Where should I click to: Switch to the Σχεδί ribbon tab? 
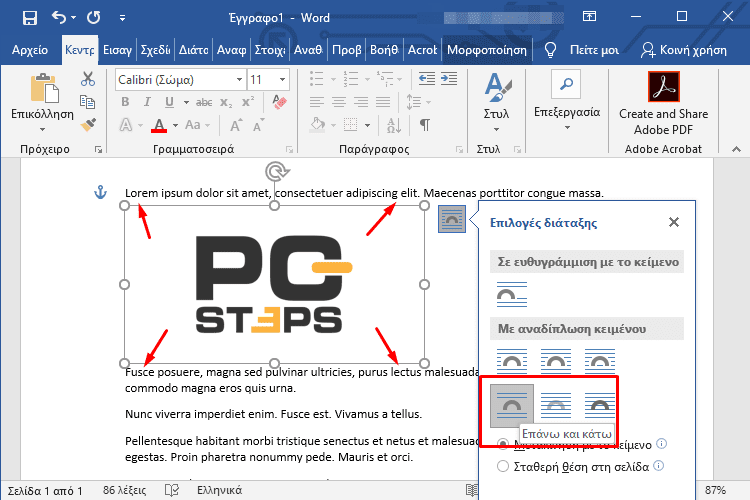[x=155, y=50]
